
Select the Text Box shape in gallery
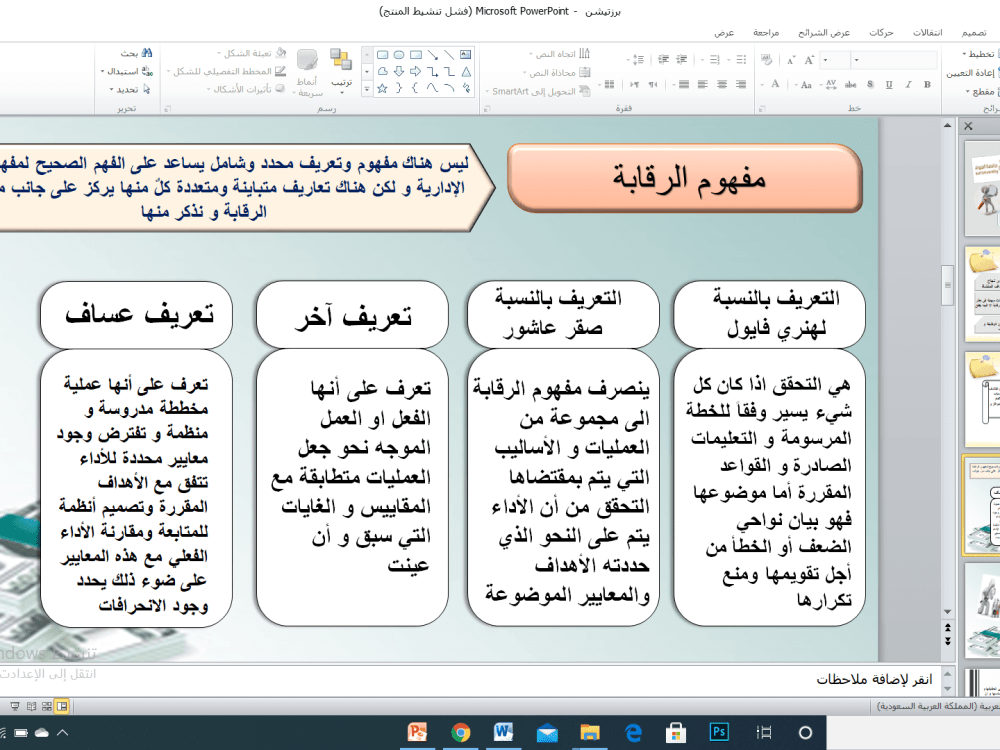pos(466,54)
